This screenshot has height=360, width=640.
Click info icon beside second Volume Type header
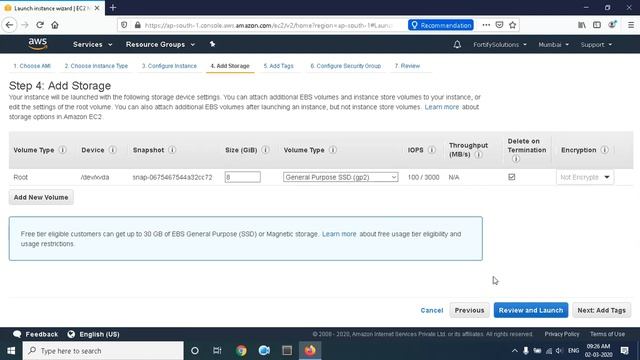coord(333,150)
